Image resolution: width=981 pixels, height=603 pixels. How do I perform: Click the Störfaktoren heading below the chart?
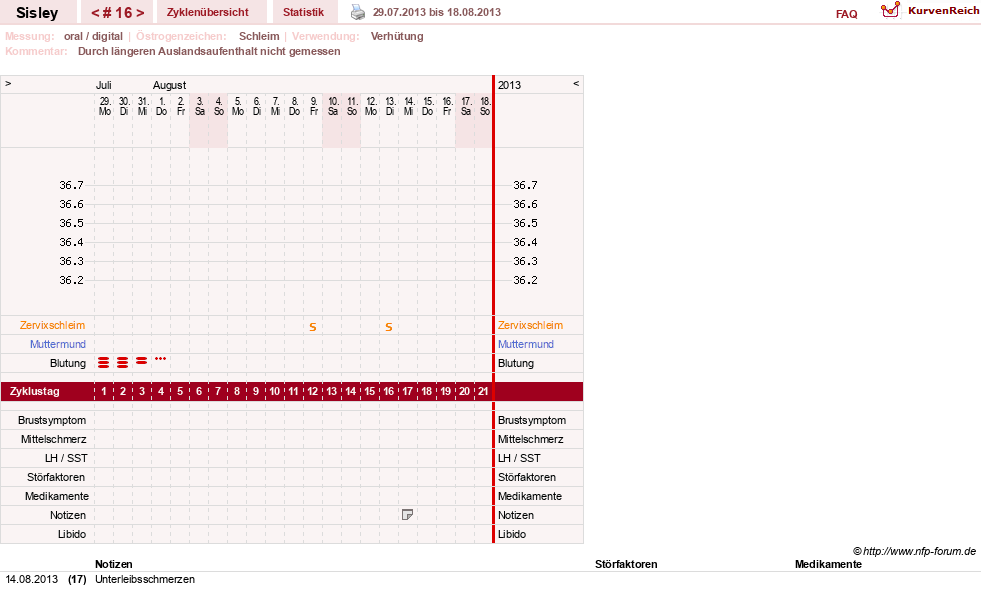click(626, 564)
